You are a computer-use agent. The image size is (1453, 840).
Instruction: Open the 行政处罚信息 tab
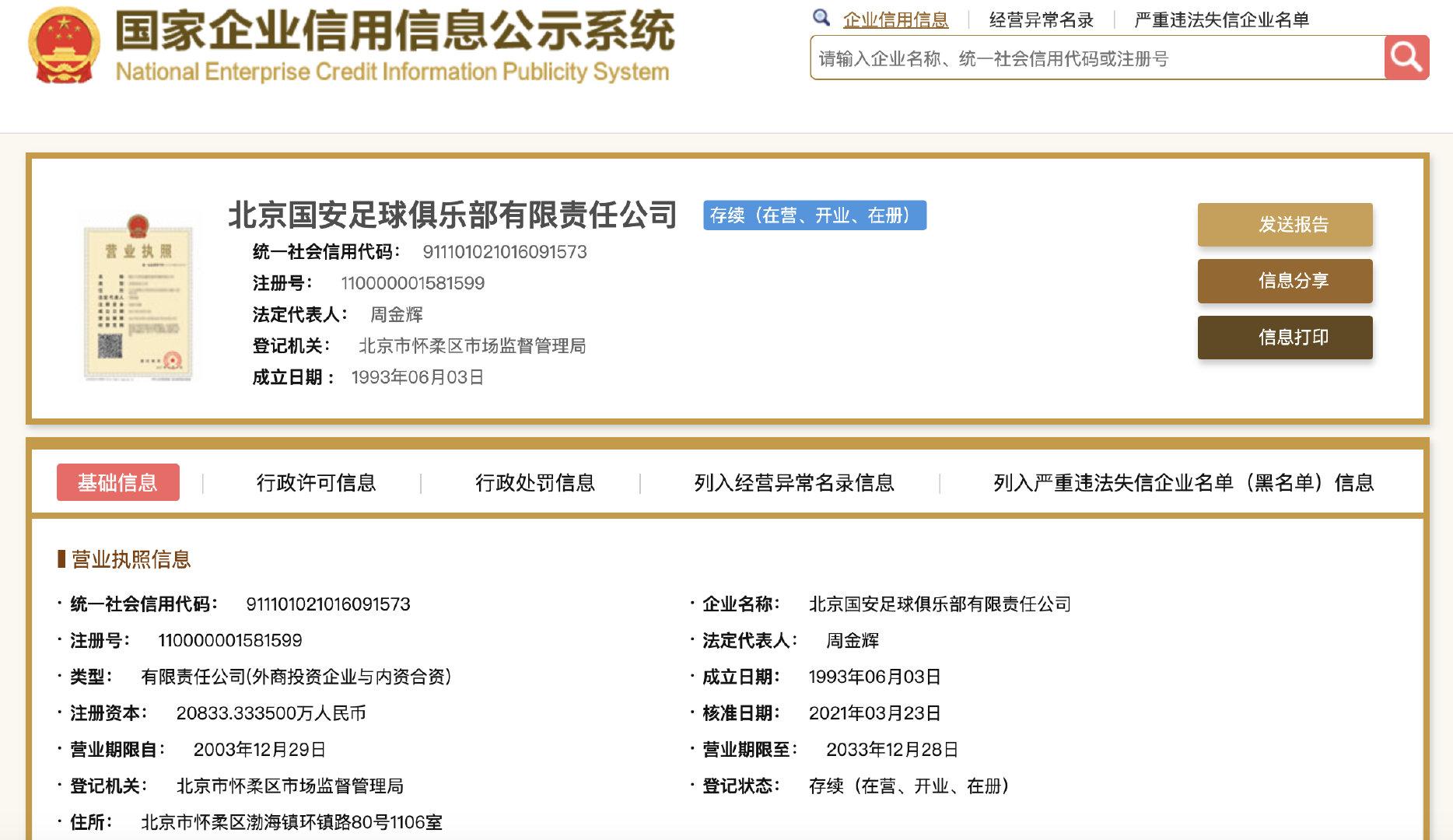point(536,482)
